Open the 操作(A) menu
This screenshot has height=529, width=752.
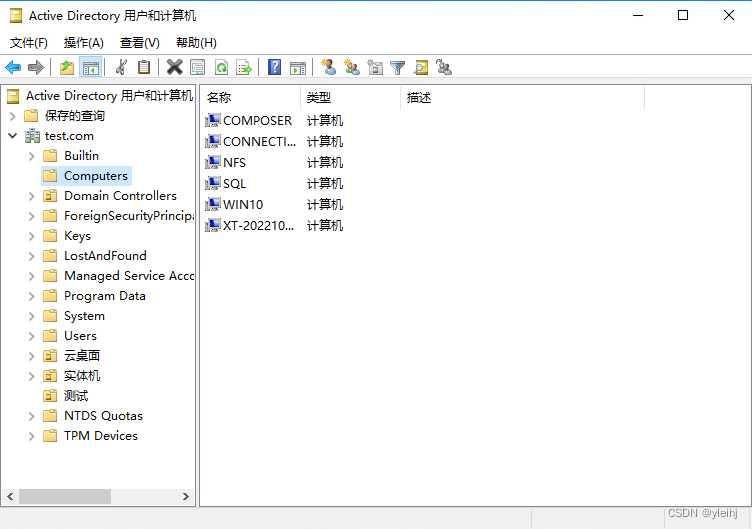click(83, 43)
